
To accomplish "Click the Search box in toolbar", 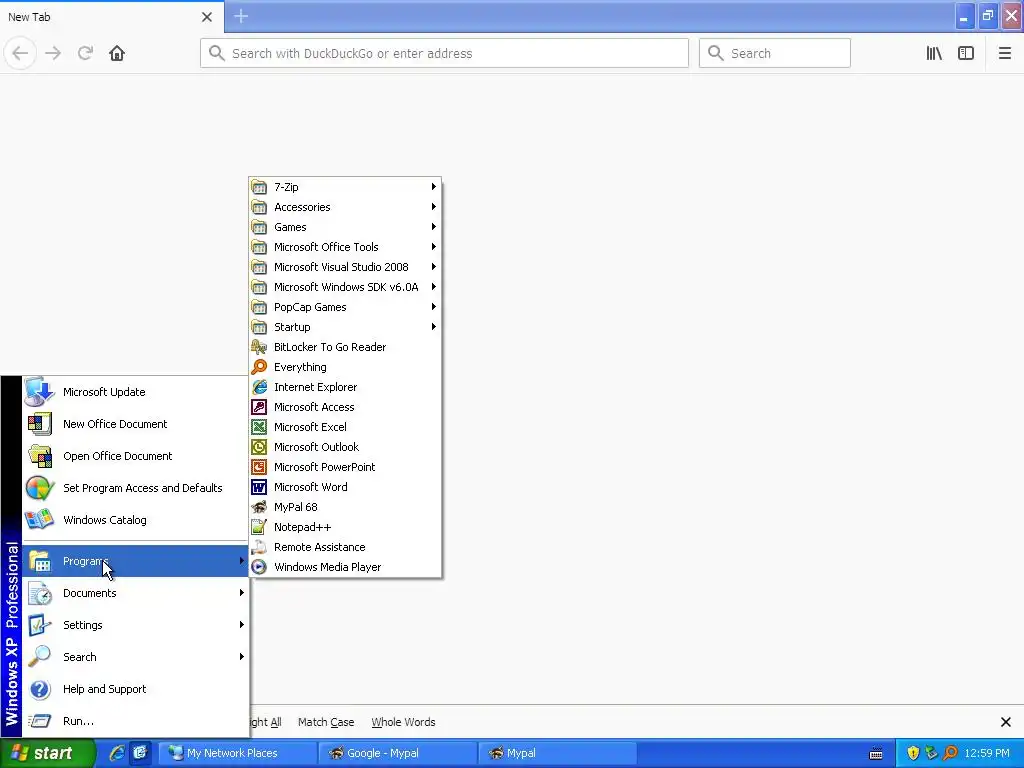I will pyautogui.click(x=775, y=53).
